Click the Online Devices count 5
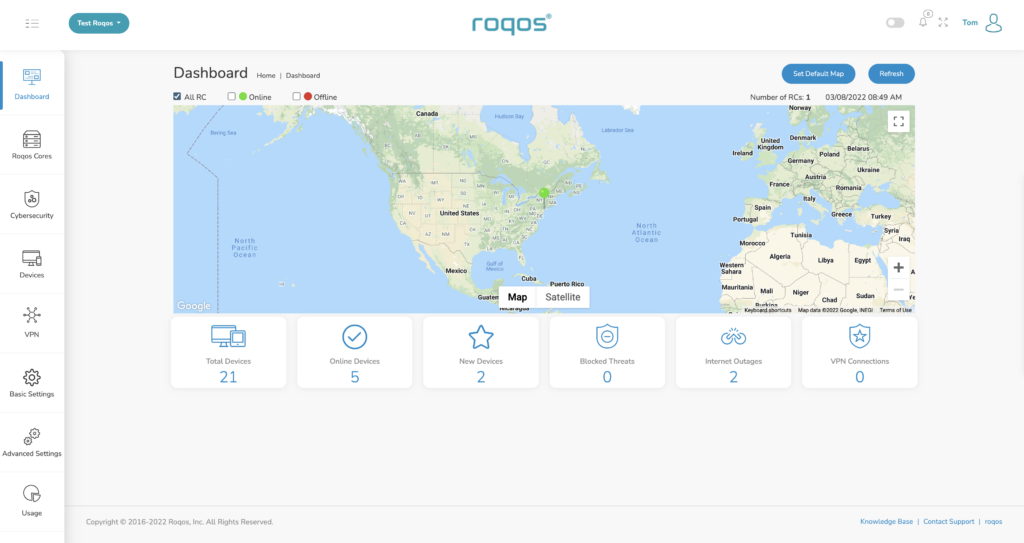 [x=355, y=377]
